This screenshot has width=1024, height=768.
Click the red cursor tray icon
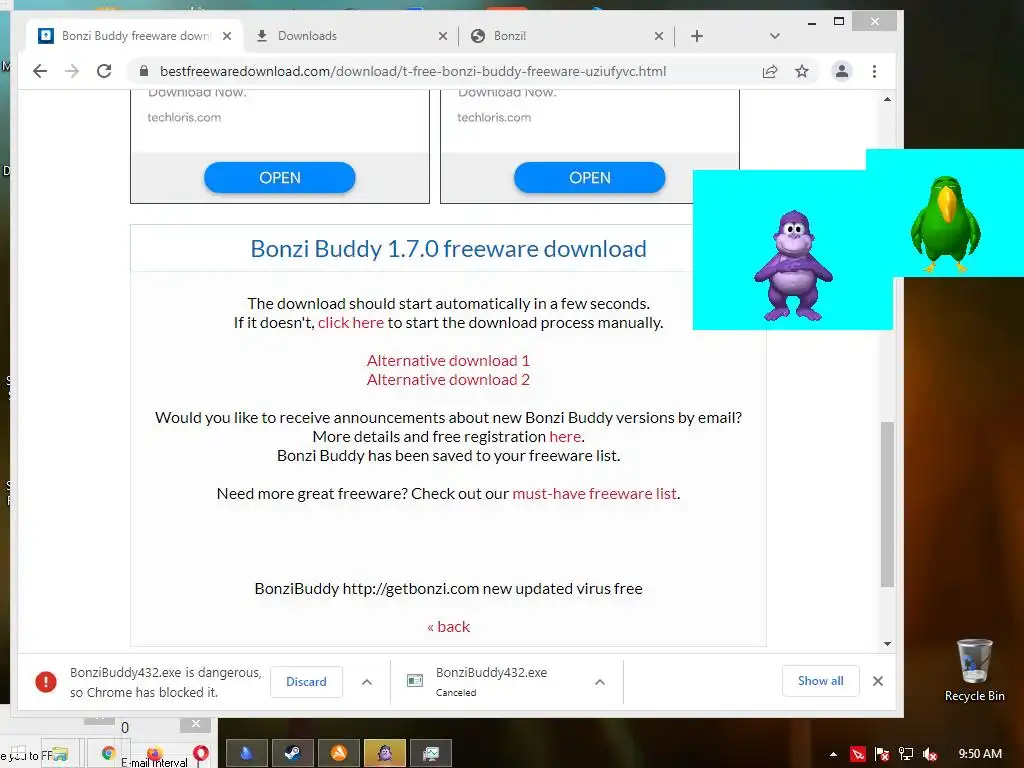pyautogui.click(x=858, y=754)
